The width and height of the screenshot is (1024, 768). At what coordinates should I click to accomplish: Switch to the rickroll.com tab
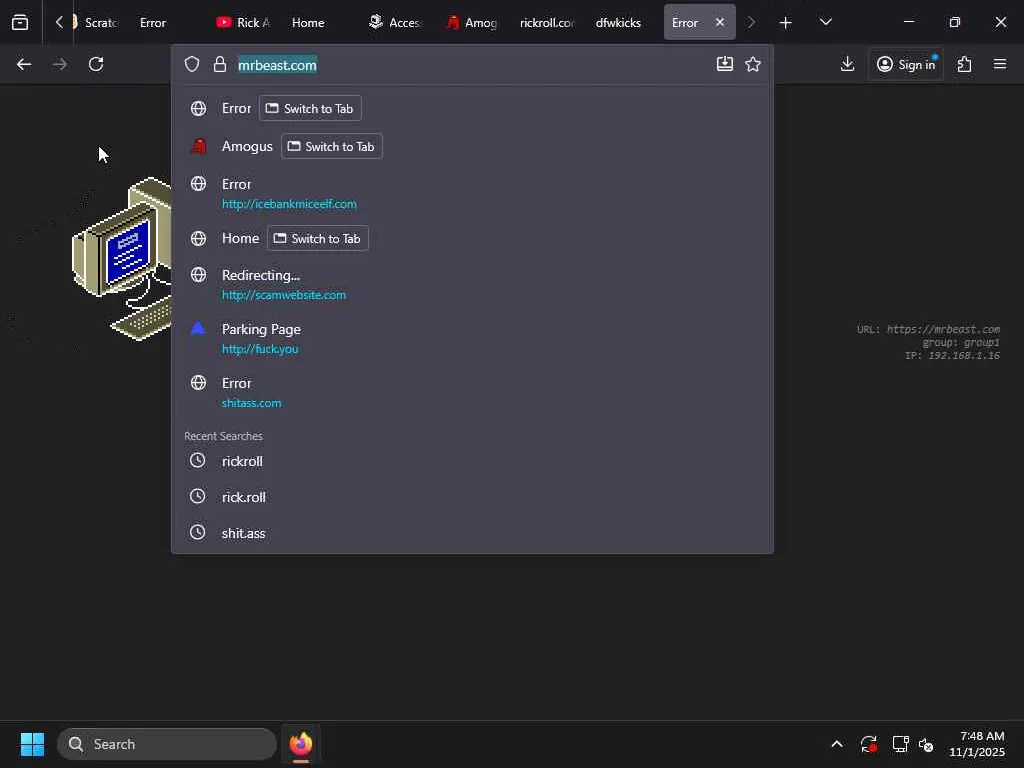click(x=547, y=22)
